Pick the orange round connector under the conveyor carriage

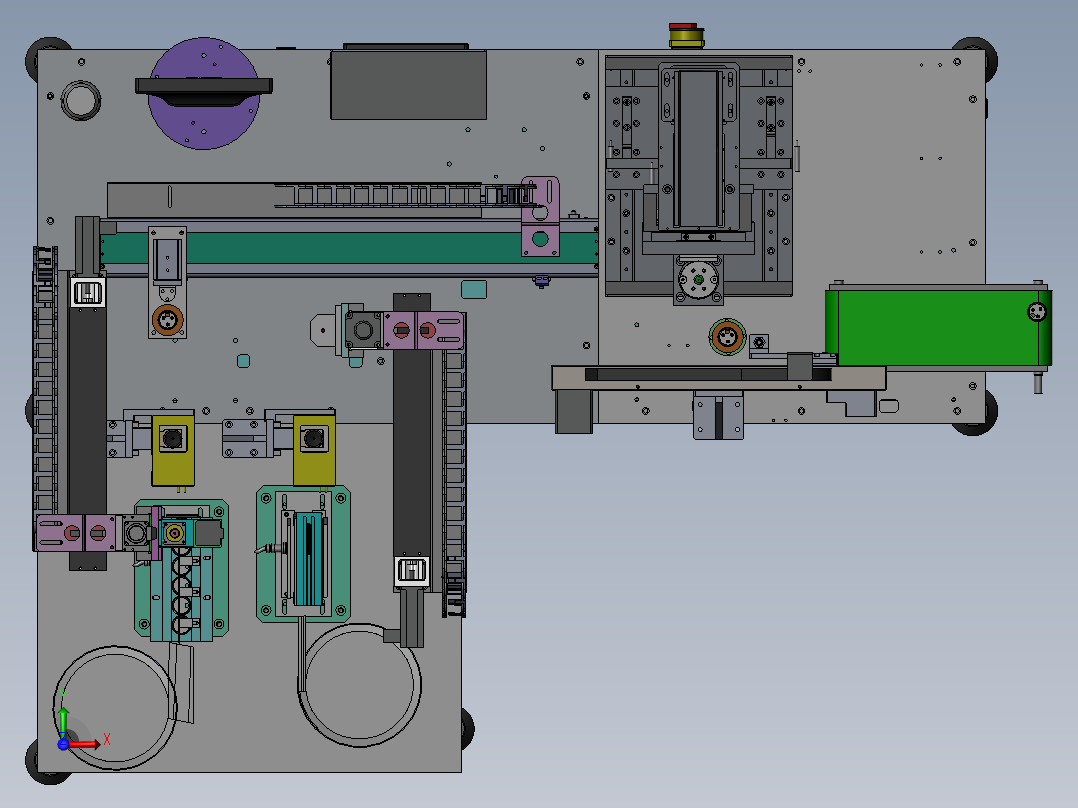point(167,319)
